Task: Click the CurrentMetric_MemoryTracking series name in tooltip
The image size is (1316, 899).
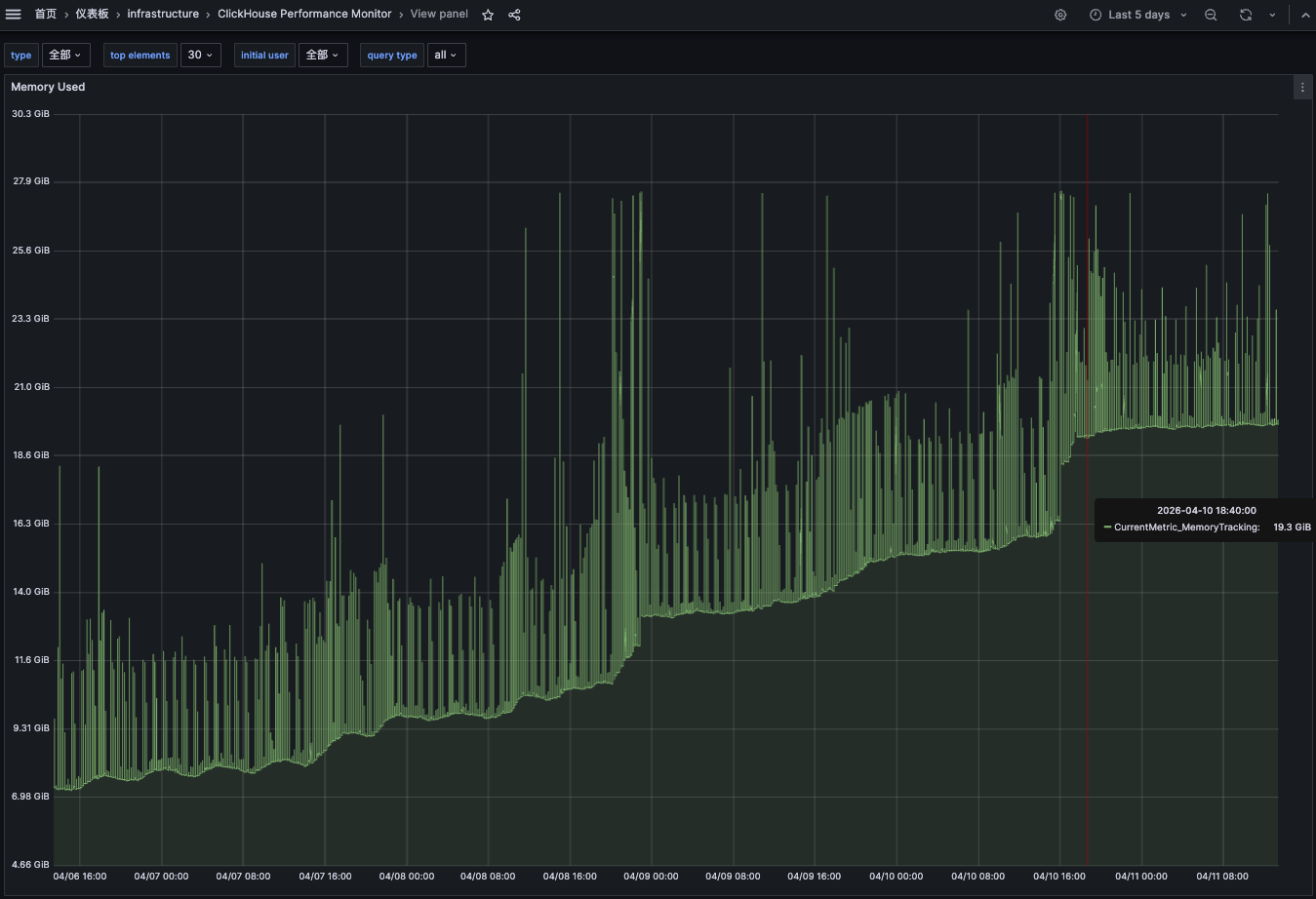Action: click(x=1186, y=528)
